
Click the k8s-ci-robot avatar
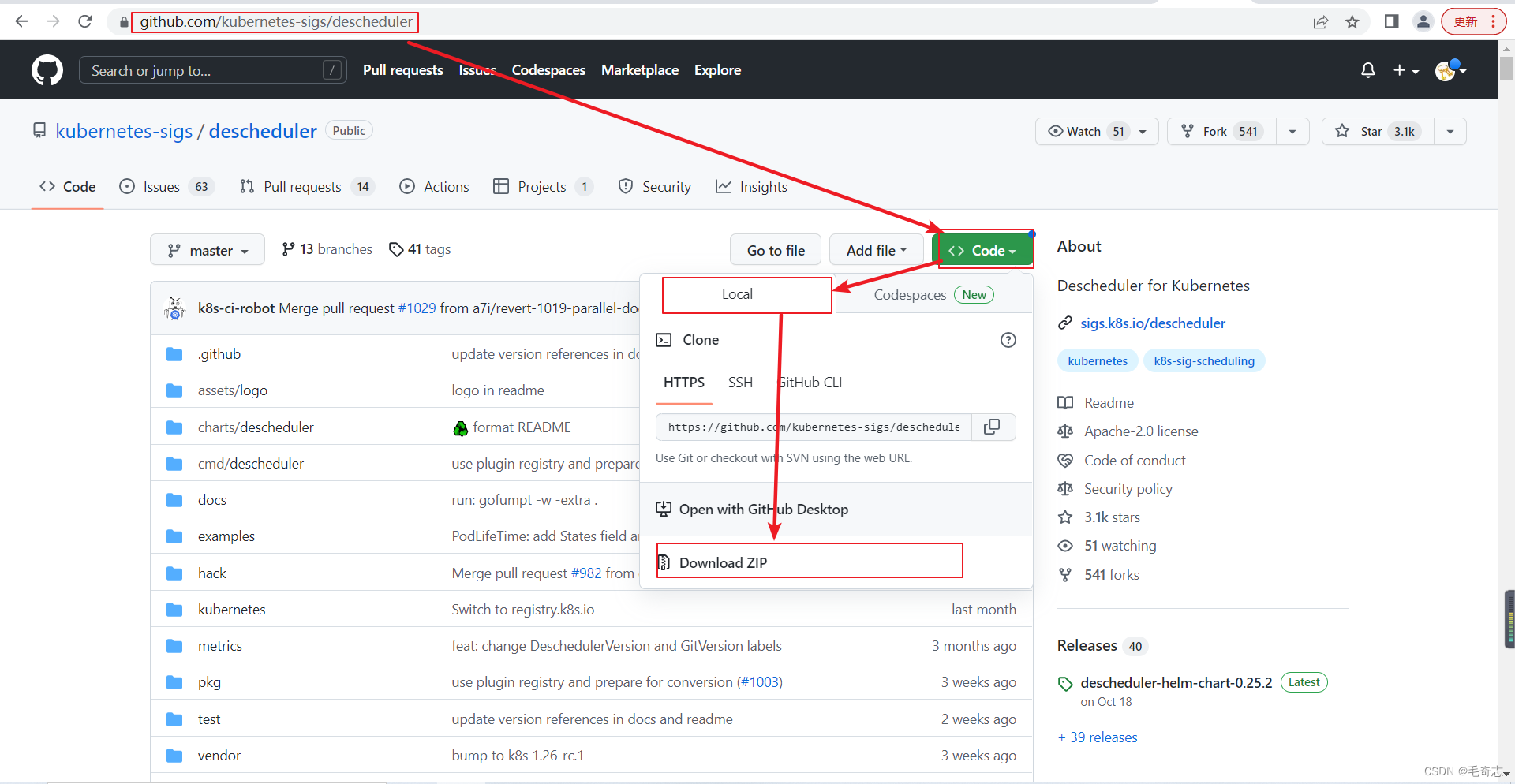click(174, 308)
